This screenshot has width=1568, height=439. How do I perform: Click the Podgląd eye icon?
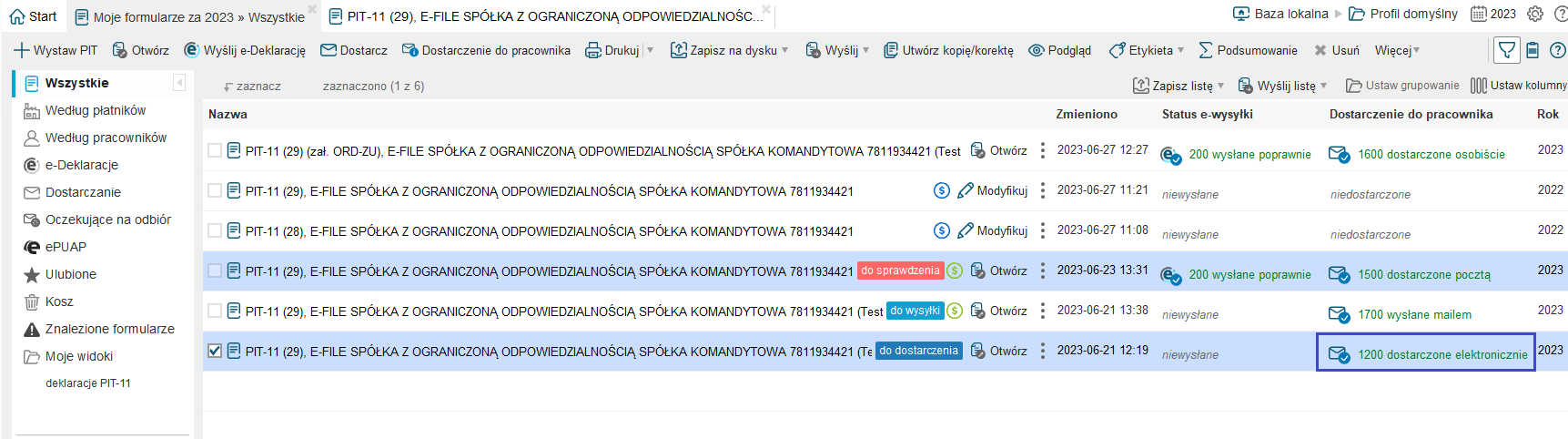coord(1036,51)
